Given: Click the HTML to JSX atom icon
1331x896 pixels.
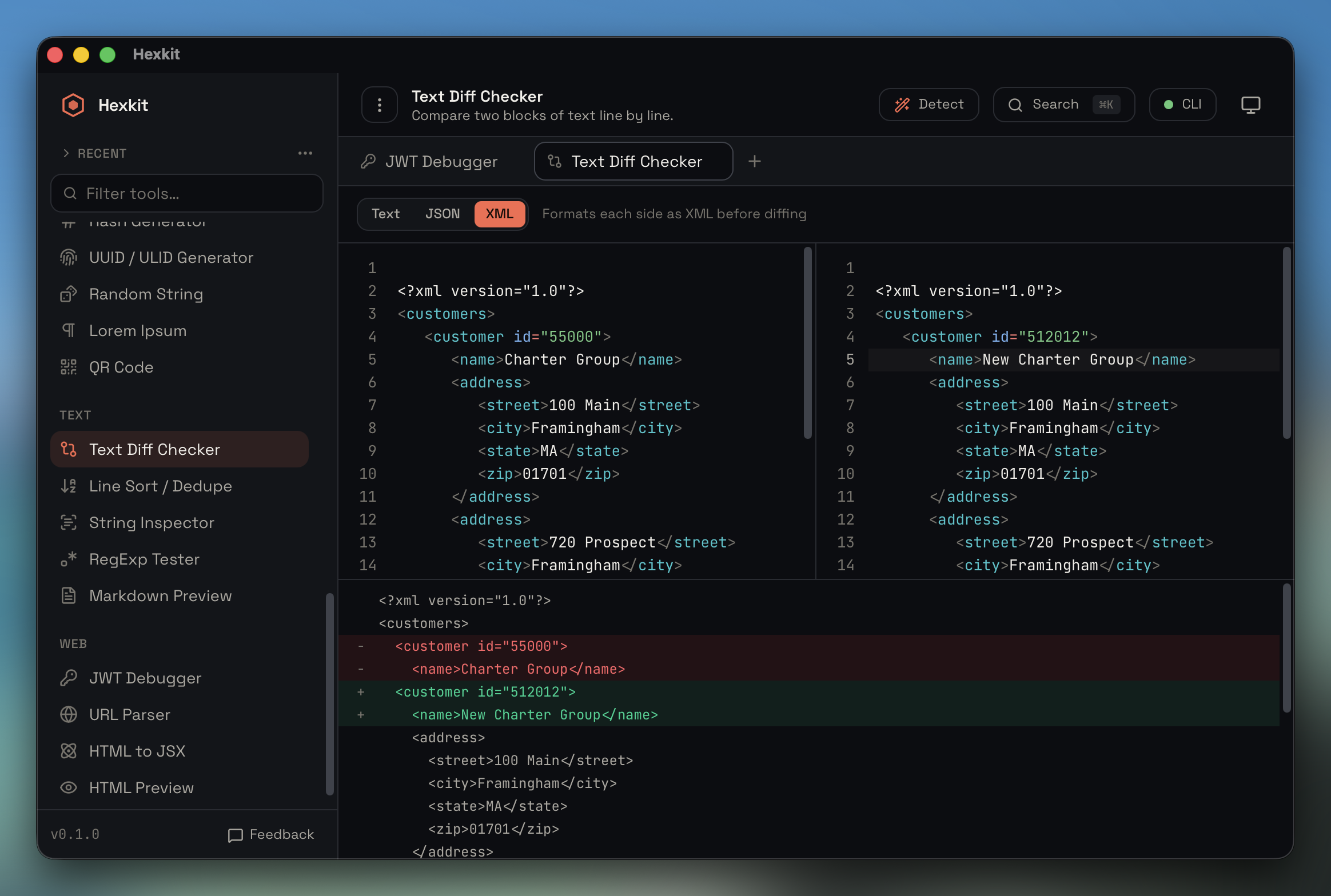Looking at the screenshot, I should coord(69,751).
